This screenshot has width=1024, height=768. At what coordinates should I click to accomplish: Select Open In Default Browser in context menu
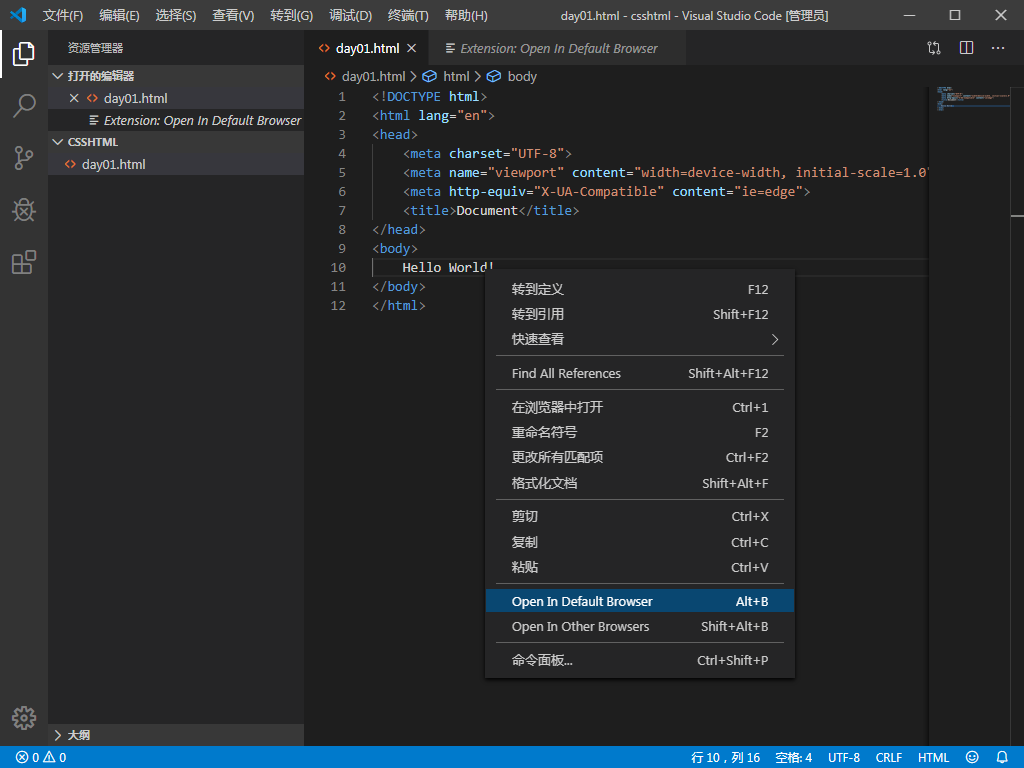coord(640,601)
